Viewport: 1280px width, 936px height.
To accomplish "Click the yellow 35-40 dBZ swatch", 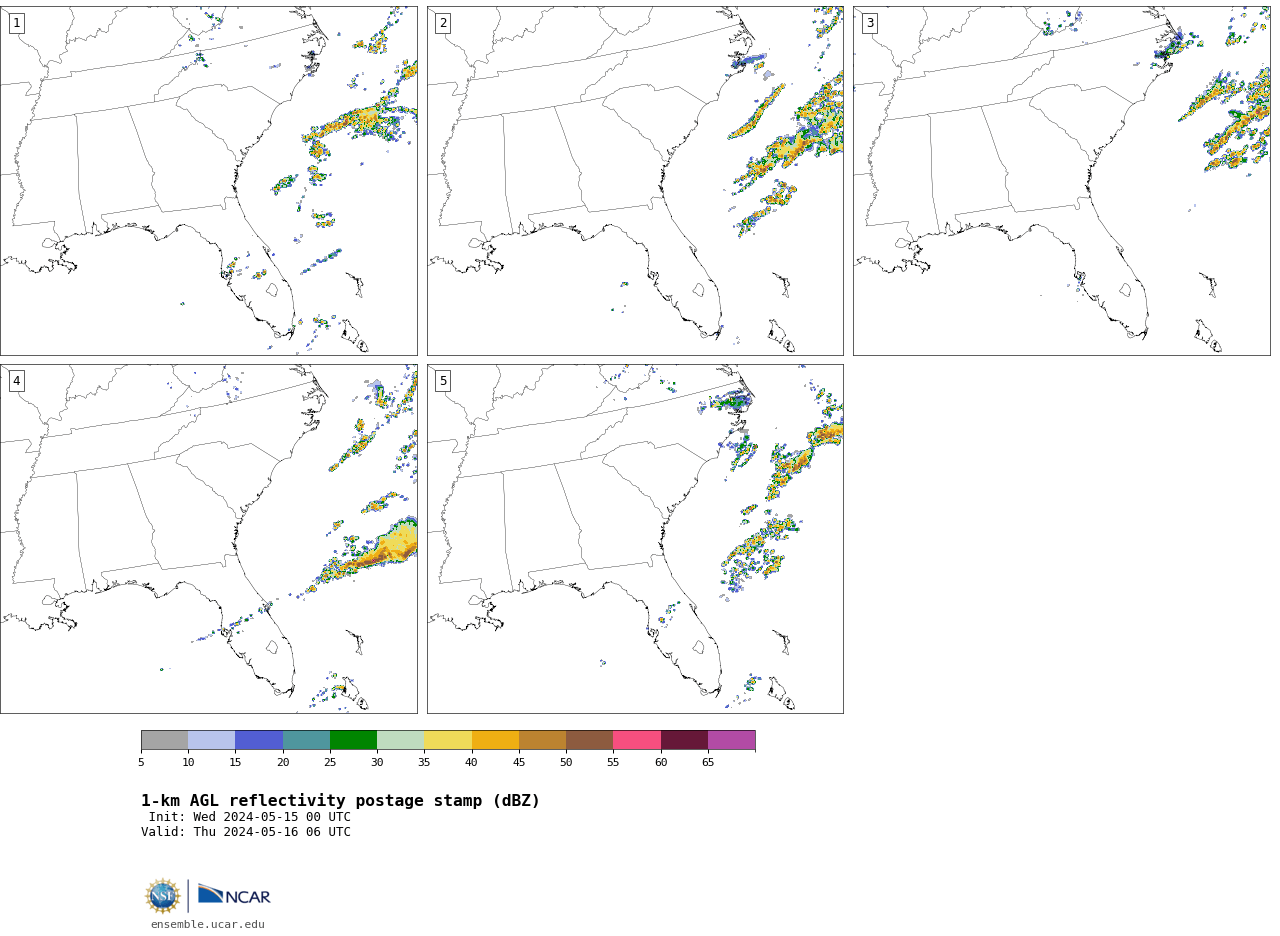I will click(x=448, y=740).
